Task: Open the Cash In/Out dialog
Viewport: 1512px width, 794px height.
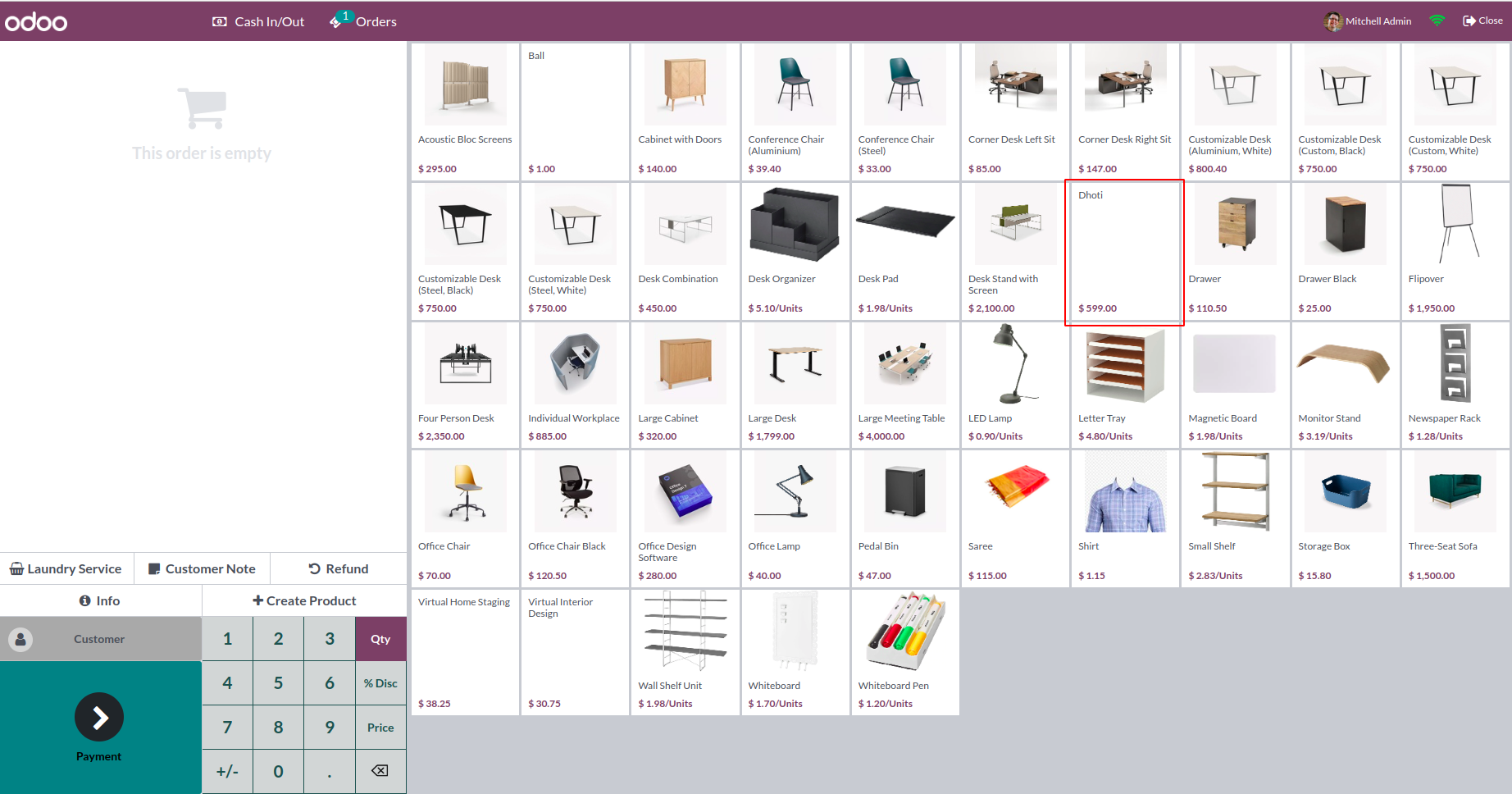Action: point(258,21)
